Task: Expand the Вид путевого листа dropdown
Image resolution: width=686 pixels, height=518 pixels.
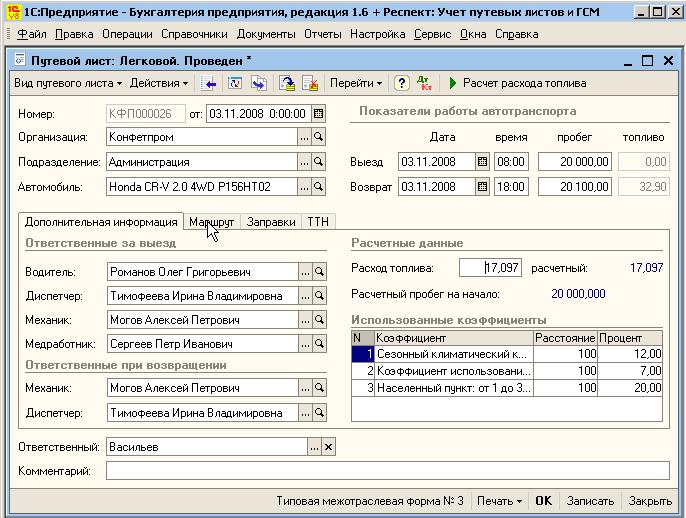Action: [66, 83]
